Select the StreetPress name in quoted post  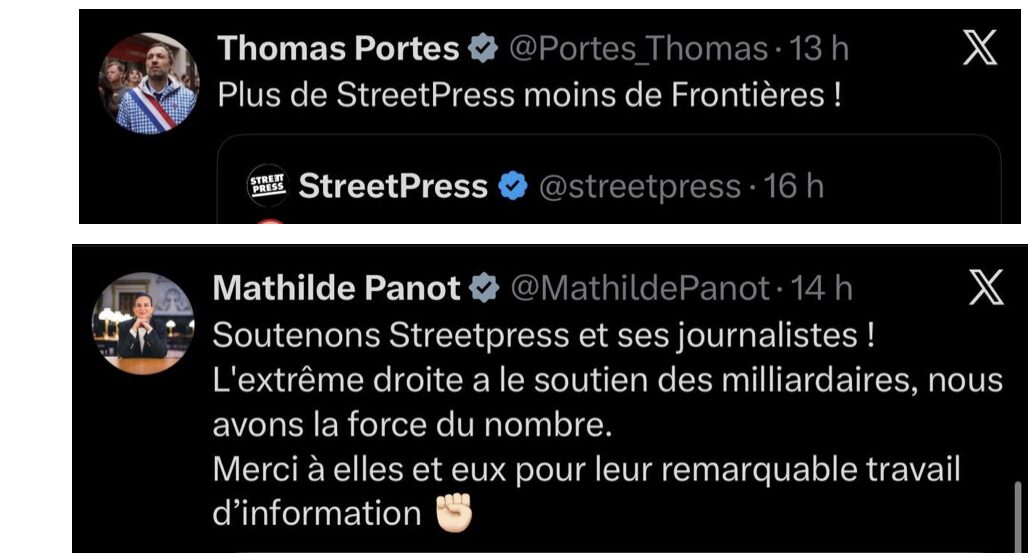tap(393, 186)
